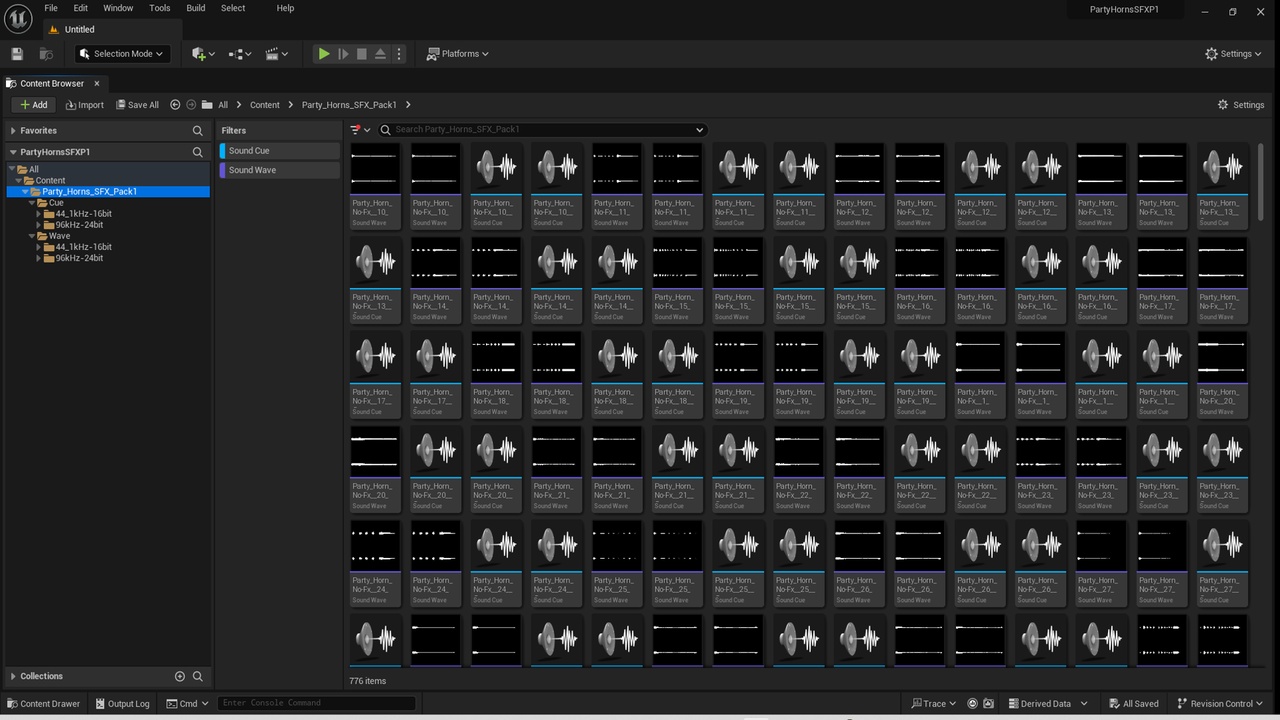Click the folder icon in the path bar
Image resolution: width=1280 pixels, height=720 pixels.
(x=207, y=105)
